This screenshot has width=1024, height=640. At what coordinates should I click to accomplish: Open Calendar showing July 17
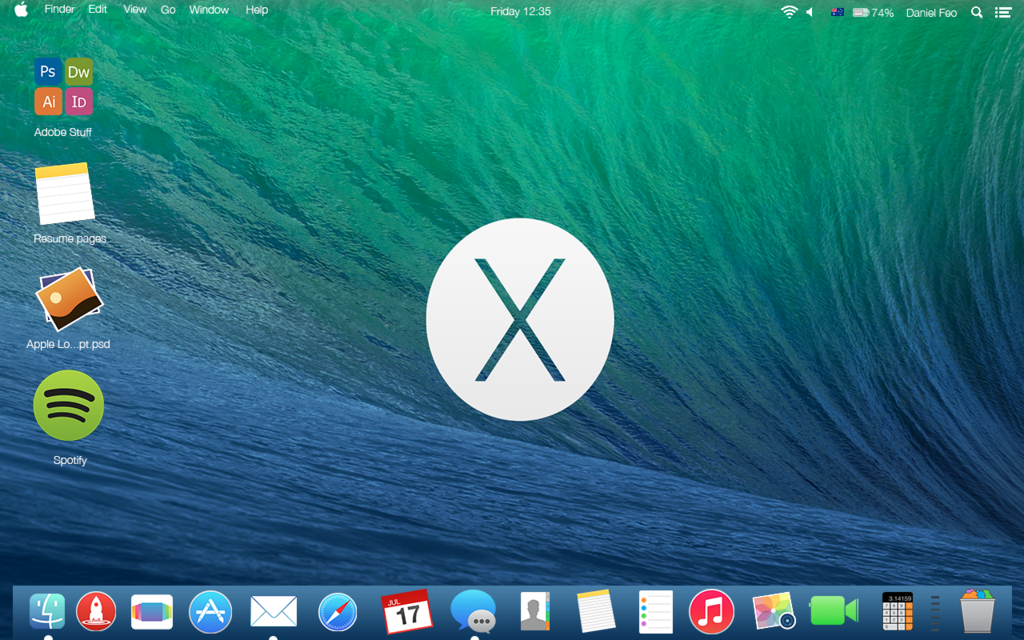coord(406,611)
